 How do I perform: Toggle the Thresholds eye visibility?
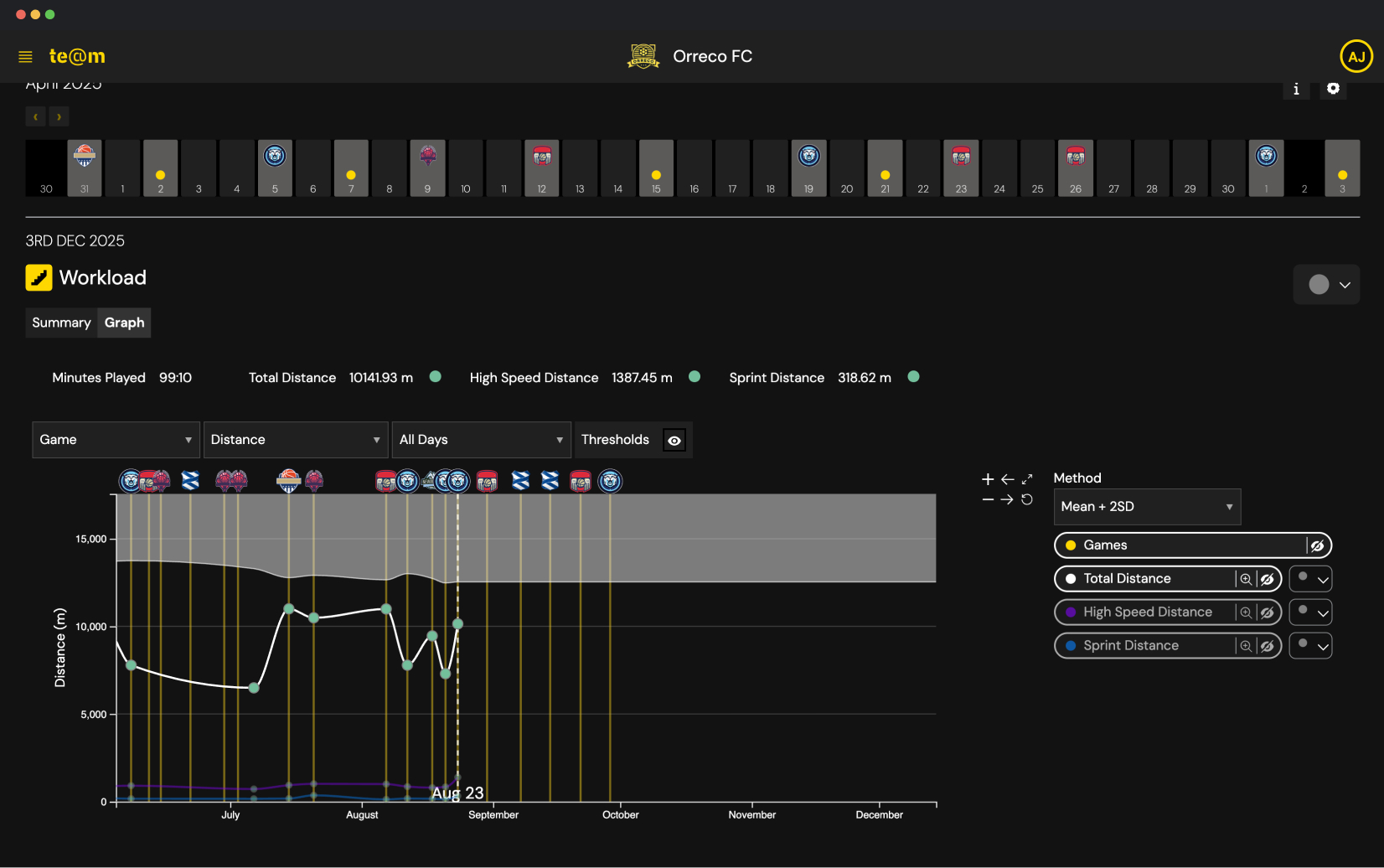pos(674,439)
